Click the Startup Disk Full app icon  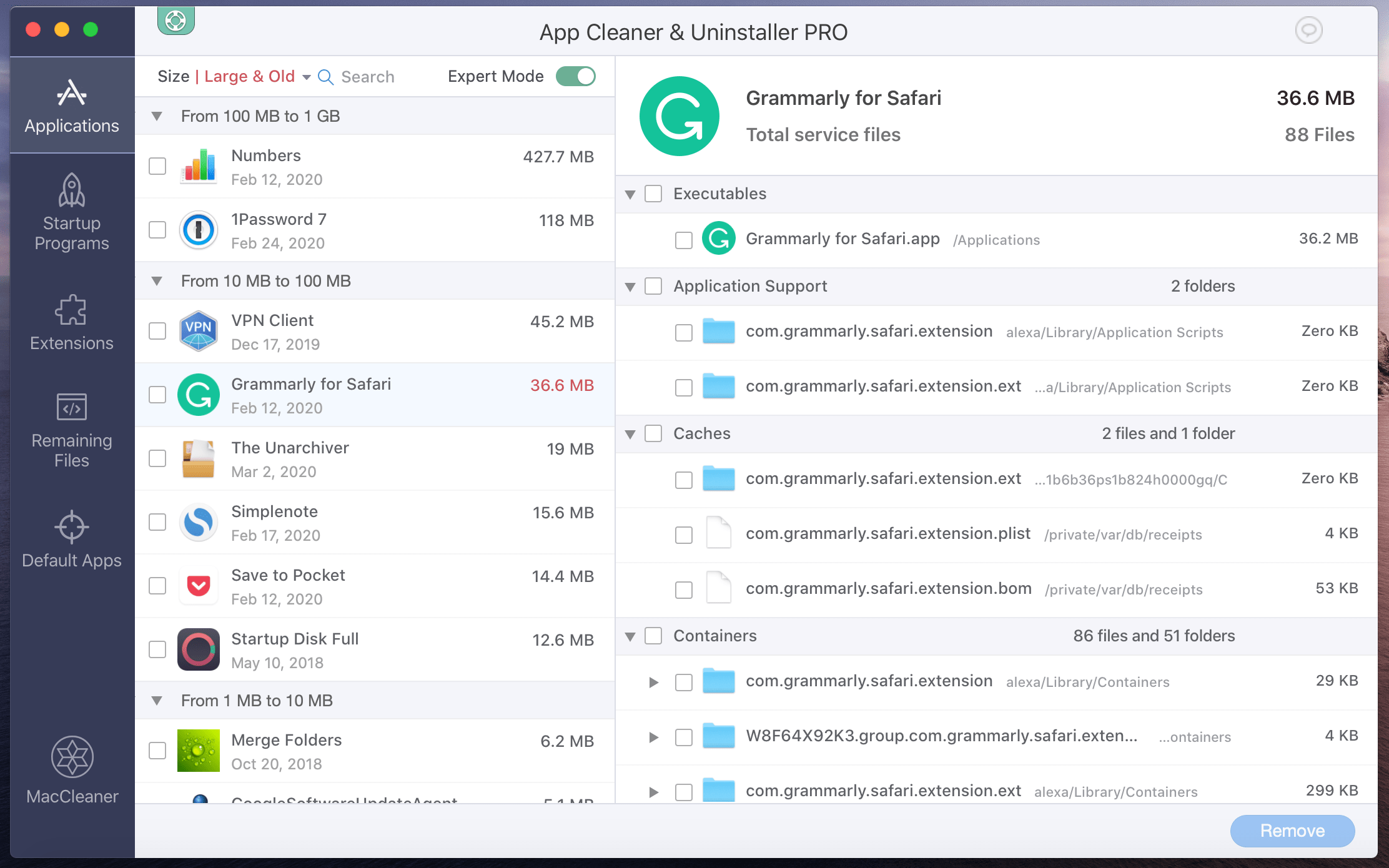pyautogui.click(x=199, y=649)
